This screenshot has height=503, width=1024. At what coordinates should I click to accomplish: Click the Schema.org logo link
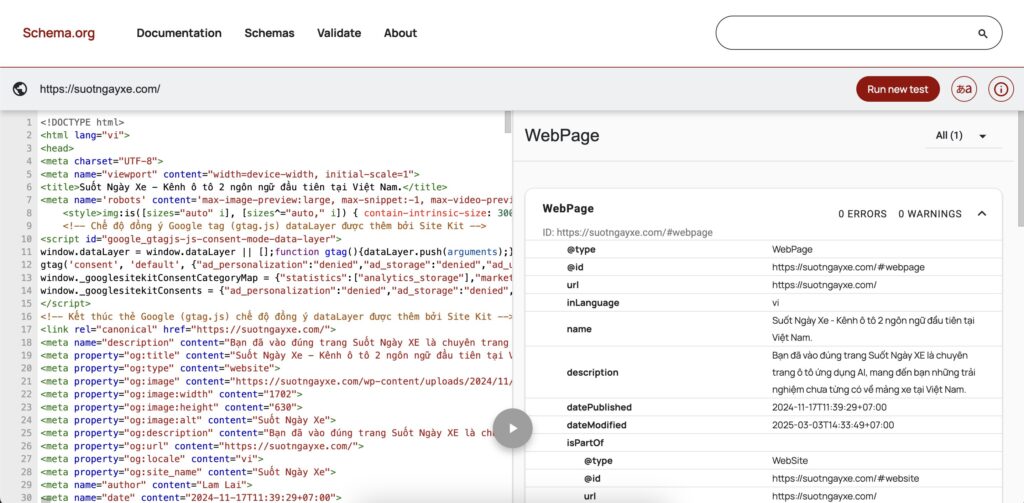point(59,33)
